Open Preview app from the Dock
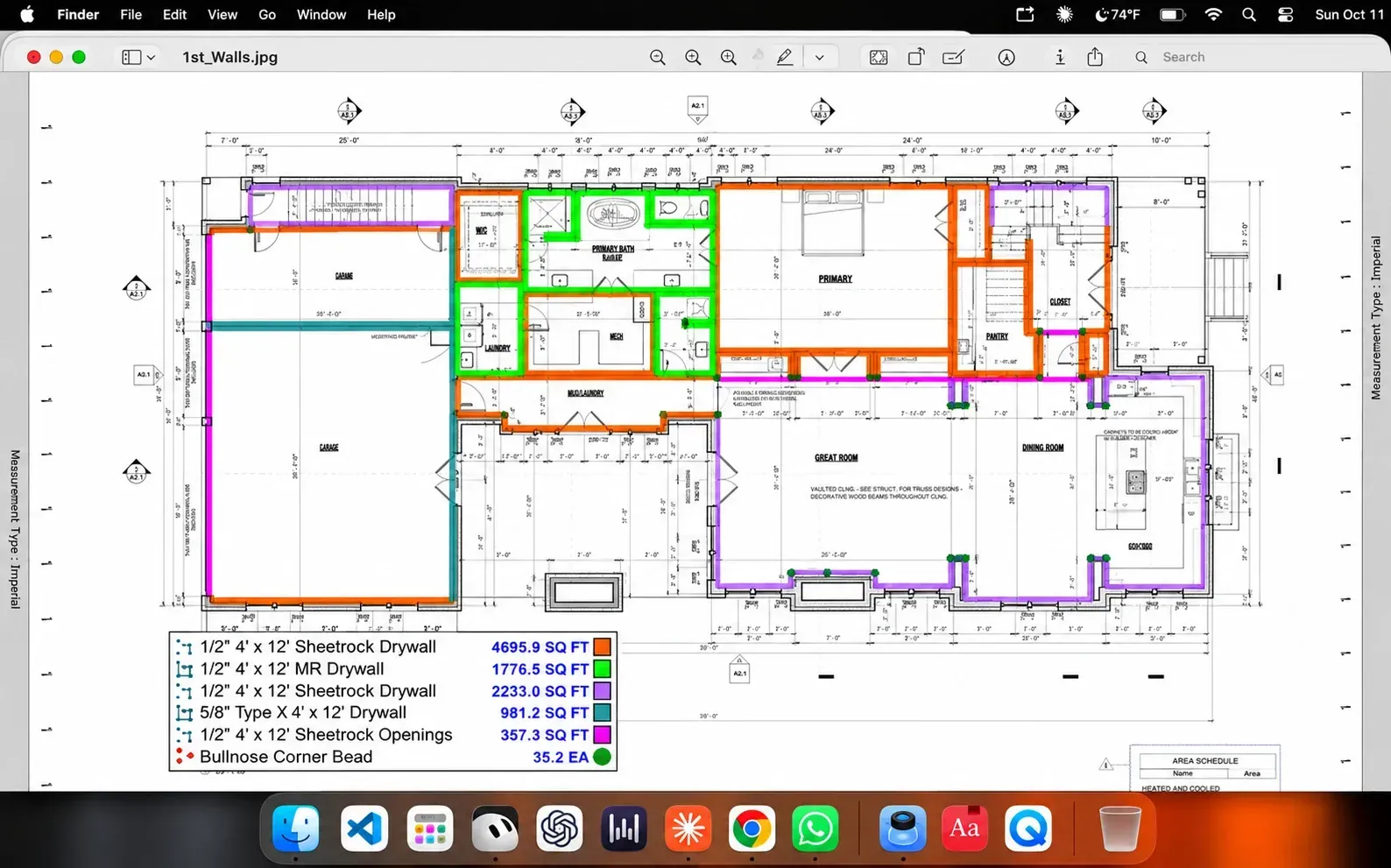1391x868 pixels. tap(902, 829)
